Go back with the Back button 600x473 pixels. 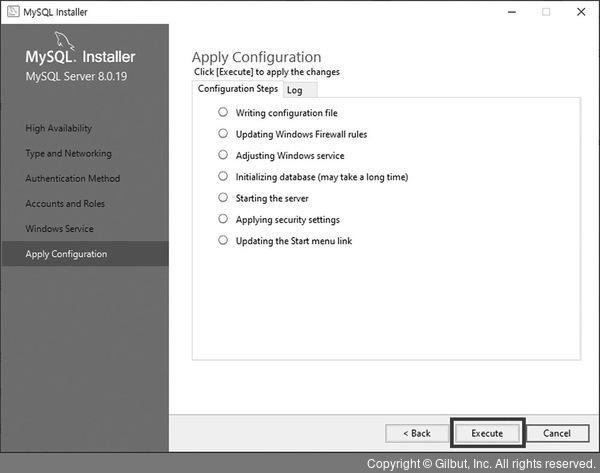coord(417,433)
